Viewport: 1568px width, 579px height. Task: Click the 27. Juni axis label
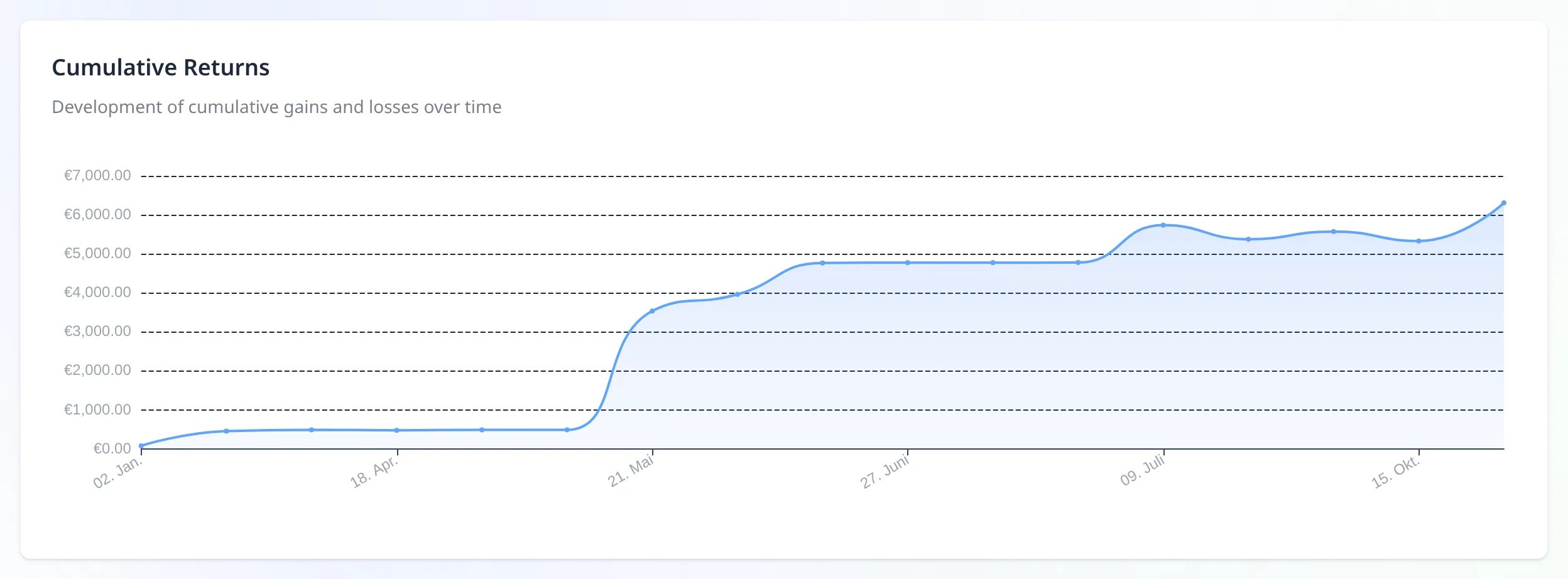885,472
